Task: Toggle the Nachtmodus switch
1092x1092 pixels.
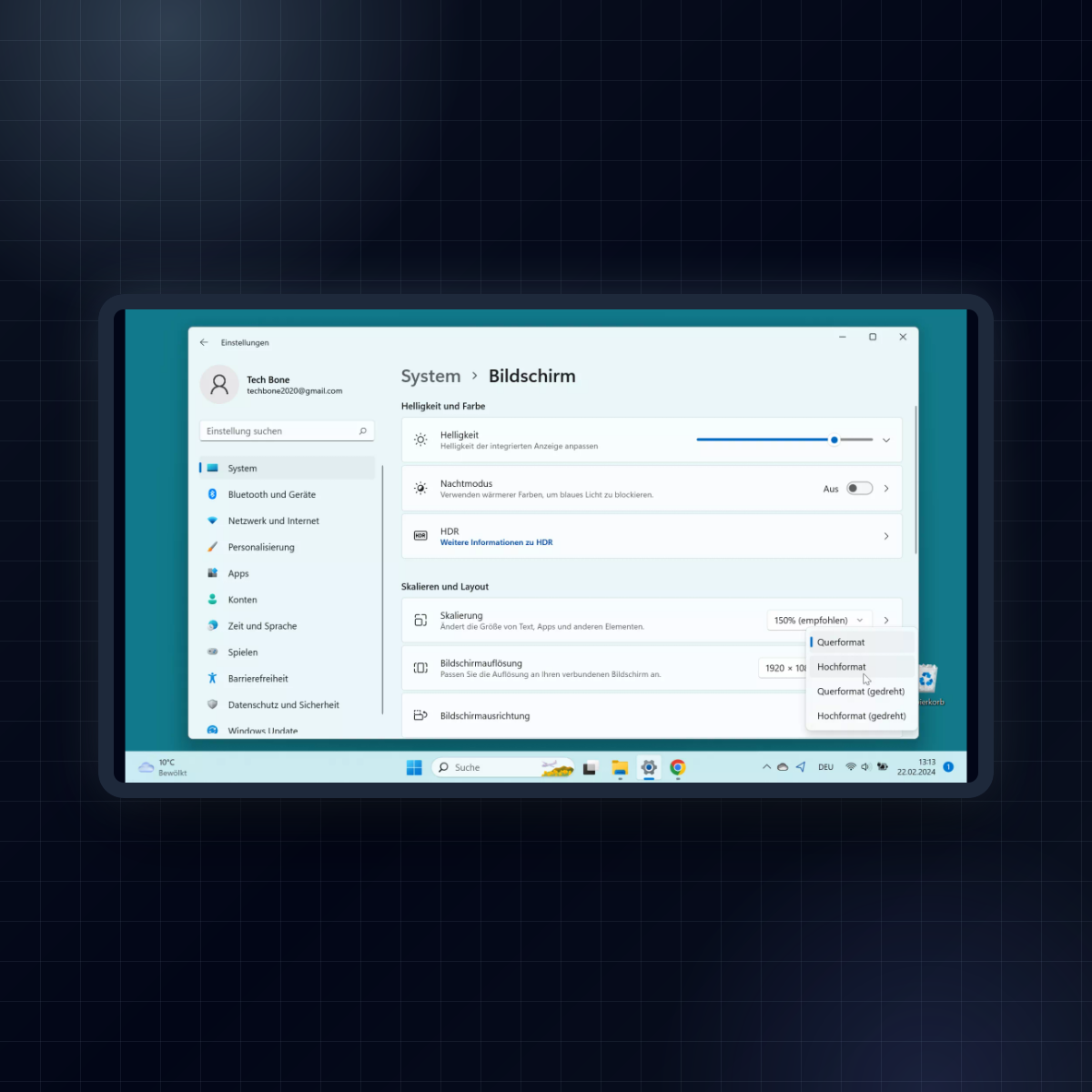Action: (x=860, y=489)
